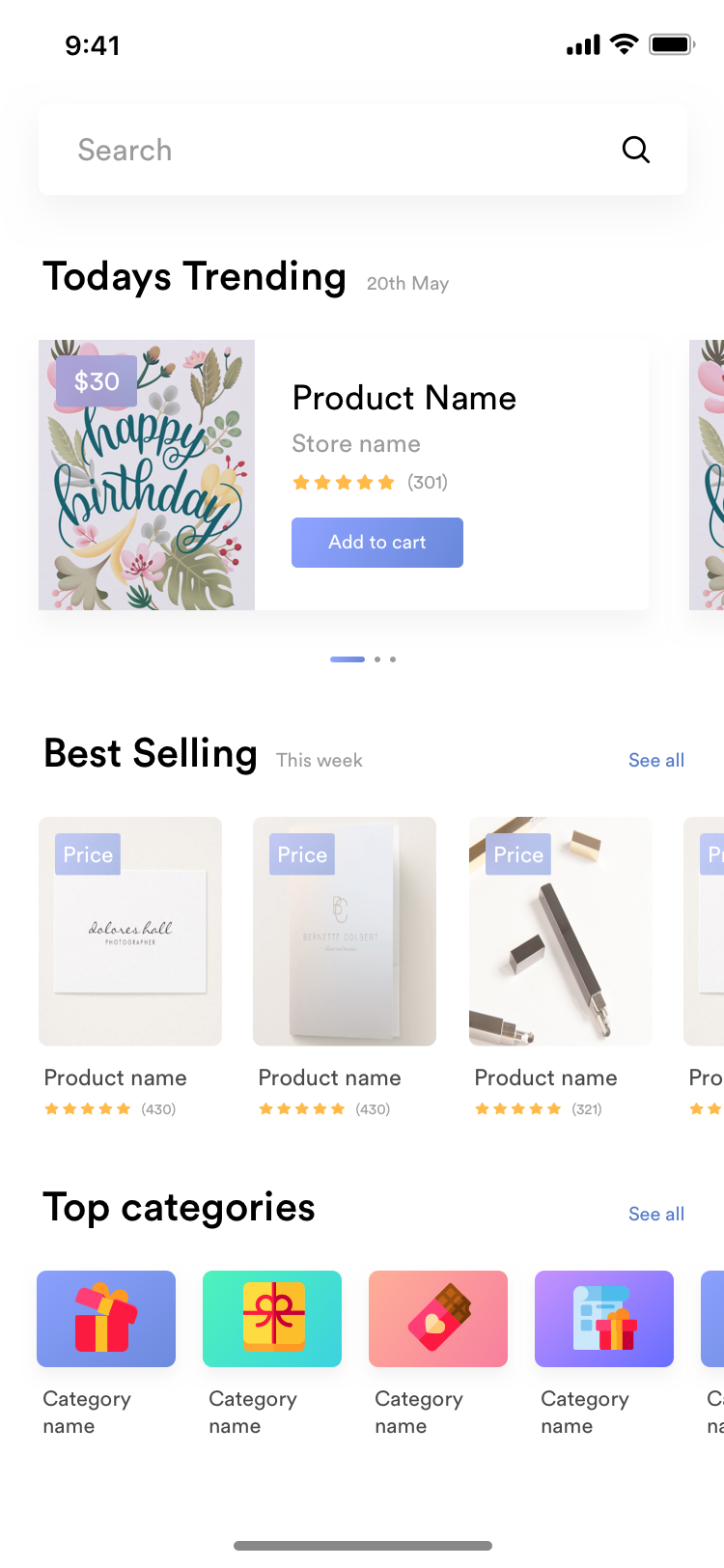Open the Todays Trending section header
This screenshot has height=1568, width=724.
[x=194, y=276]
